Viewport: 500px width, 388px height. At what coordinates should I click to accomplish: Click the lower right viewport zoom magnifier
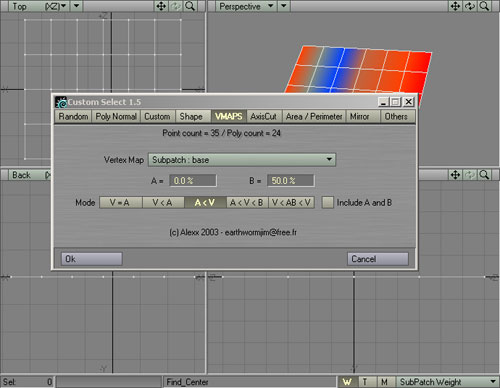(484, 175)
